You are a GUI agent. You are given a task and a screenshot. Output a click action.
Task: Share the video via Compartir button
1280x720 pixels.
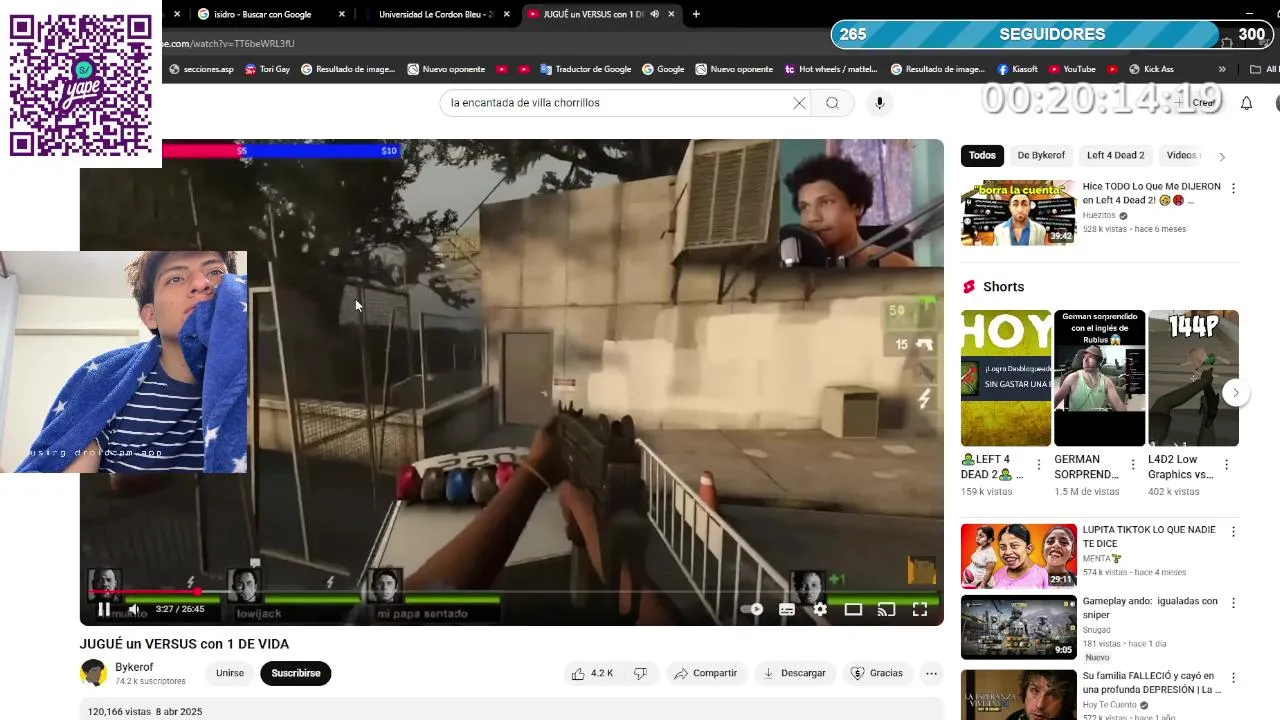pos(706,673)
